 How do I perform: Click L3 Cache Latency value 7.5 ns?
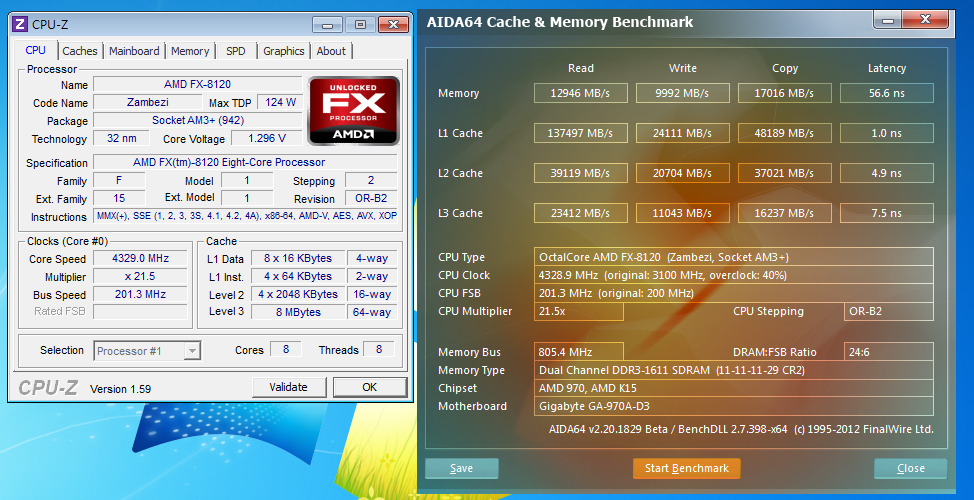pos(886,213)
